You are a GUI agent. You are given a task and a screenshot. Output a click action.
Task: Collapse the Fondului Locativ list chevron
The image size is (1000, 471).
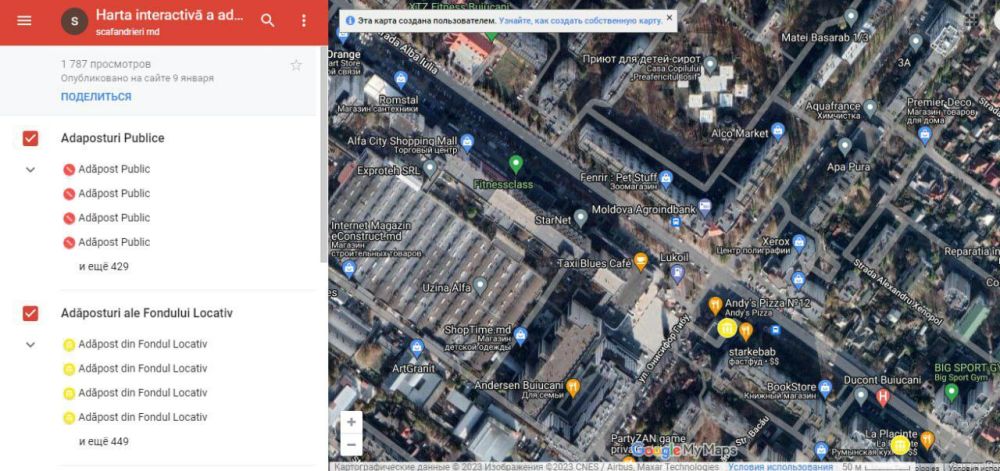tap(30, 345)
